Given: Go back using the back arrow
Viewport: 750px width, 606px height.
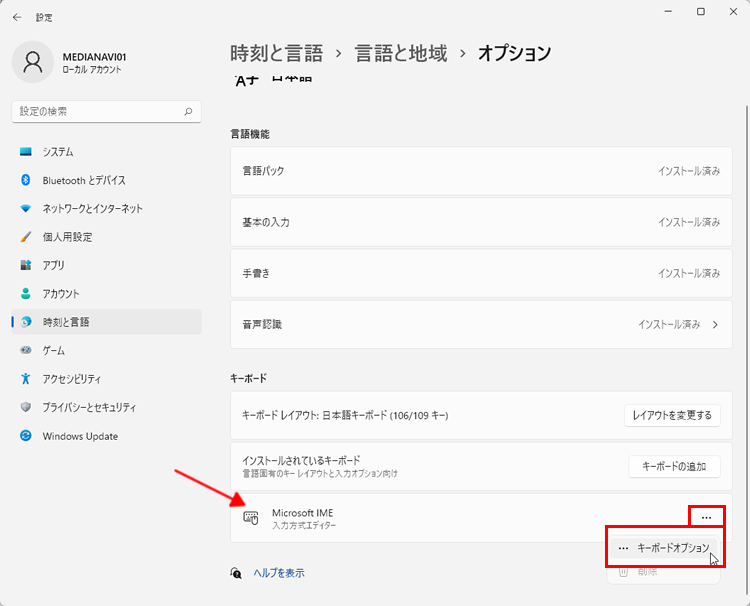Looking at the screenshot, I should (17, 17).
